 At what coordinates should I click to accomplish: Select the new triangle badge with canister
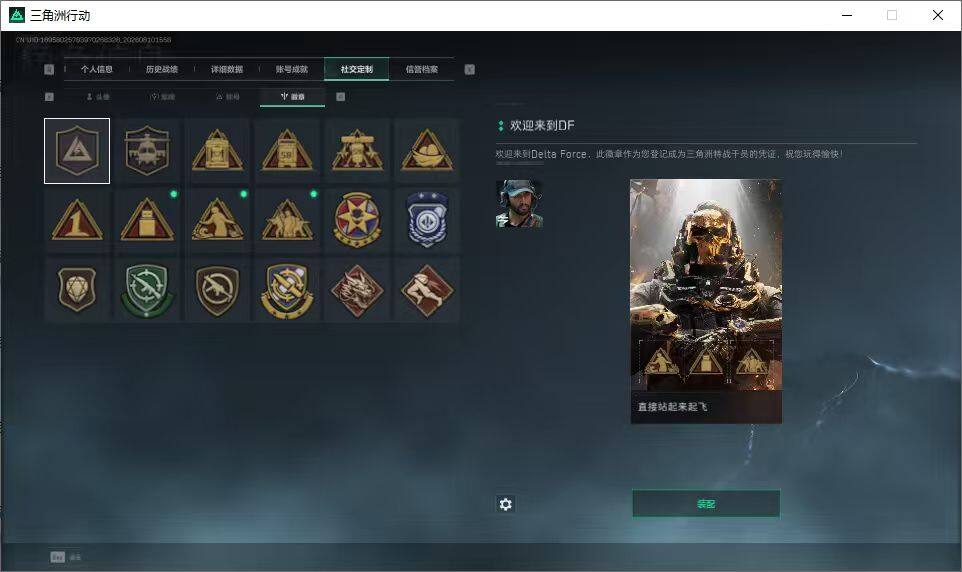point(147,220)
